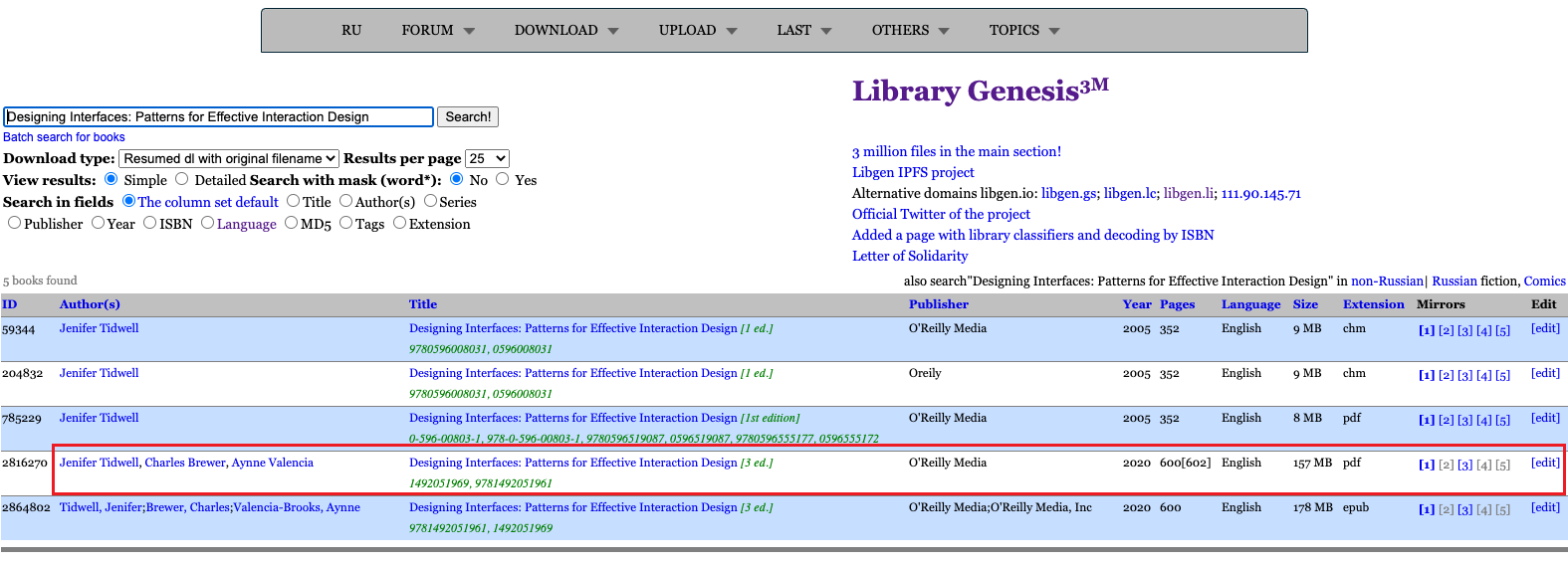This screenshot has width=1568, height=564.
Task: Open mirror [2] for book 204832
Action: click(1446, 375)
